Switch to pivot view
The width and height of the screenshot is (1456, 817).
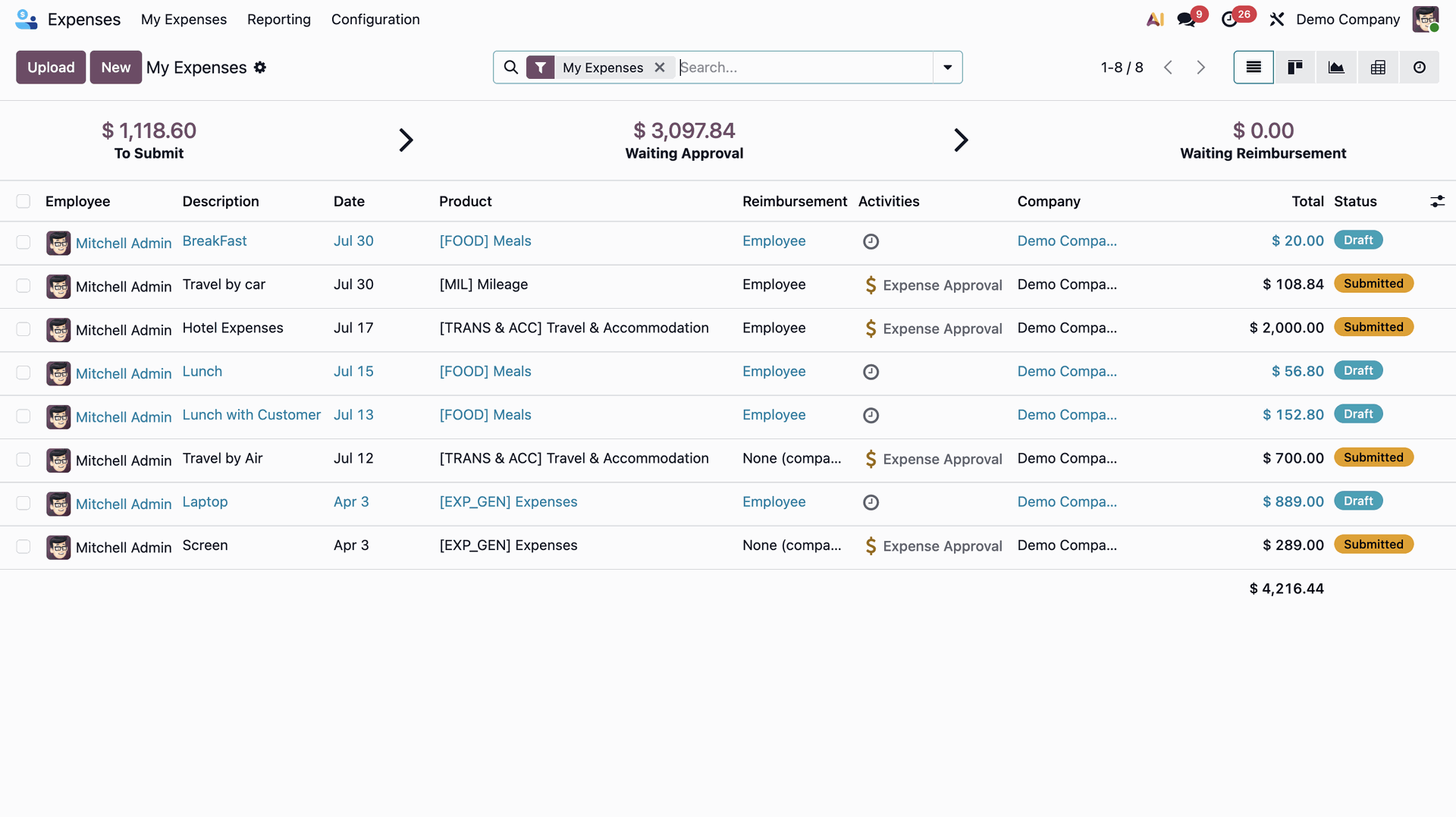(1378, 68)
